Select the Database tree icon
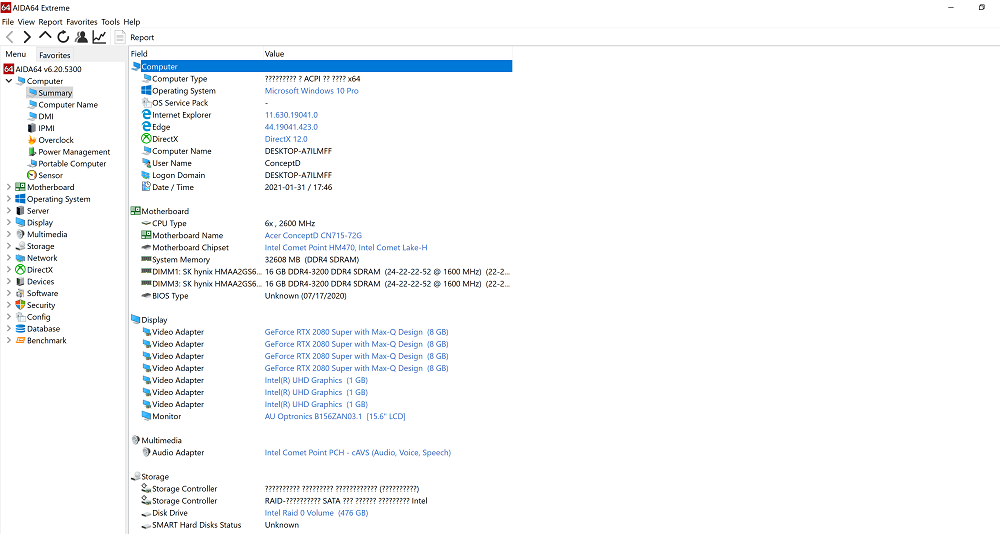This screenshot has width=1000, height=534. (20, 329)
